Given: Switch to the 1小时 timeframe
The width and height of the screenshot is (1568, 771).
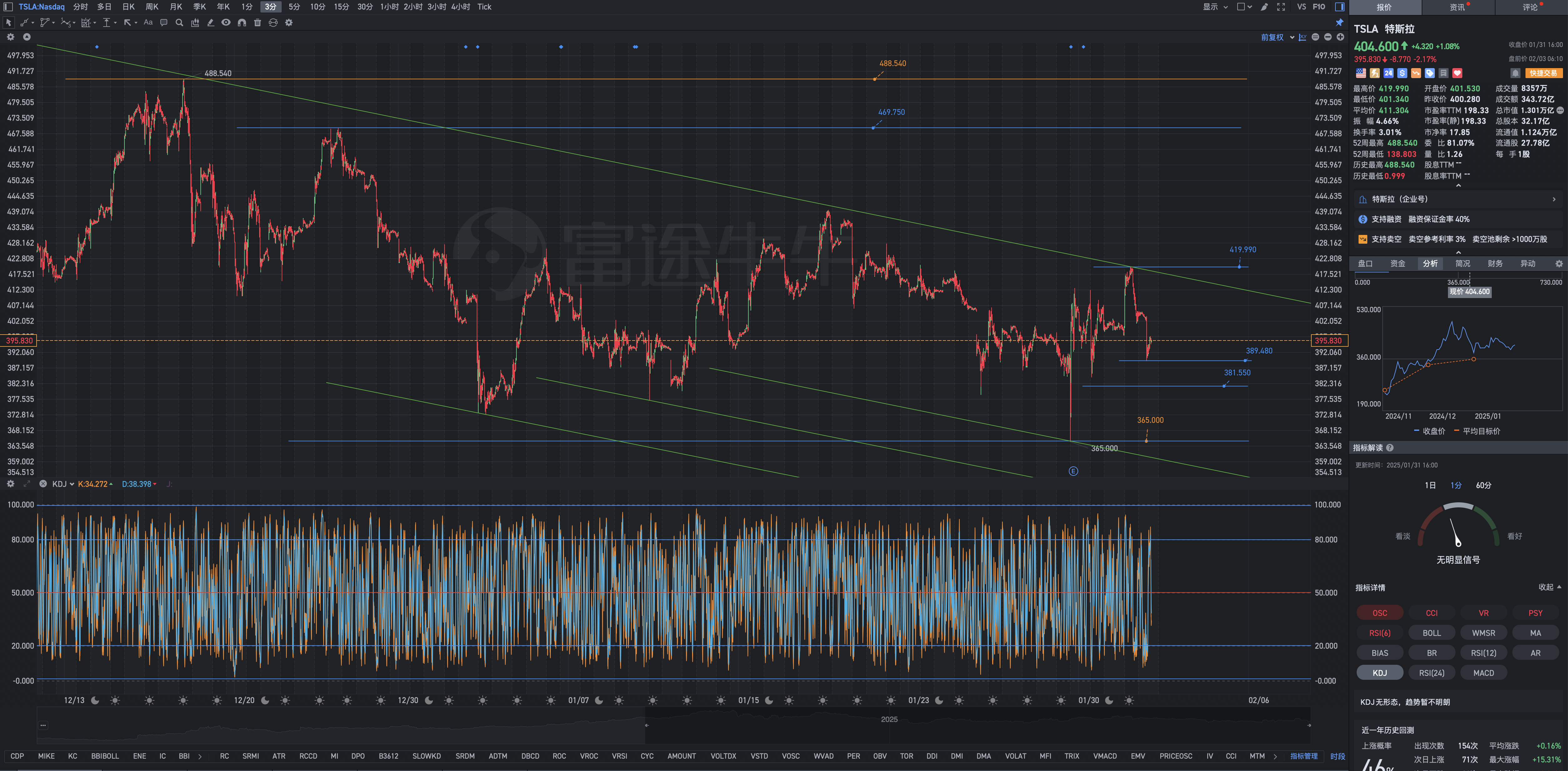Looking at the screenshot, I should click(x=389, y=7).
